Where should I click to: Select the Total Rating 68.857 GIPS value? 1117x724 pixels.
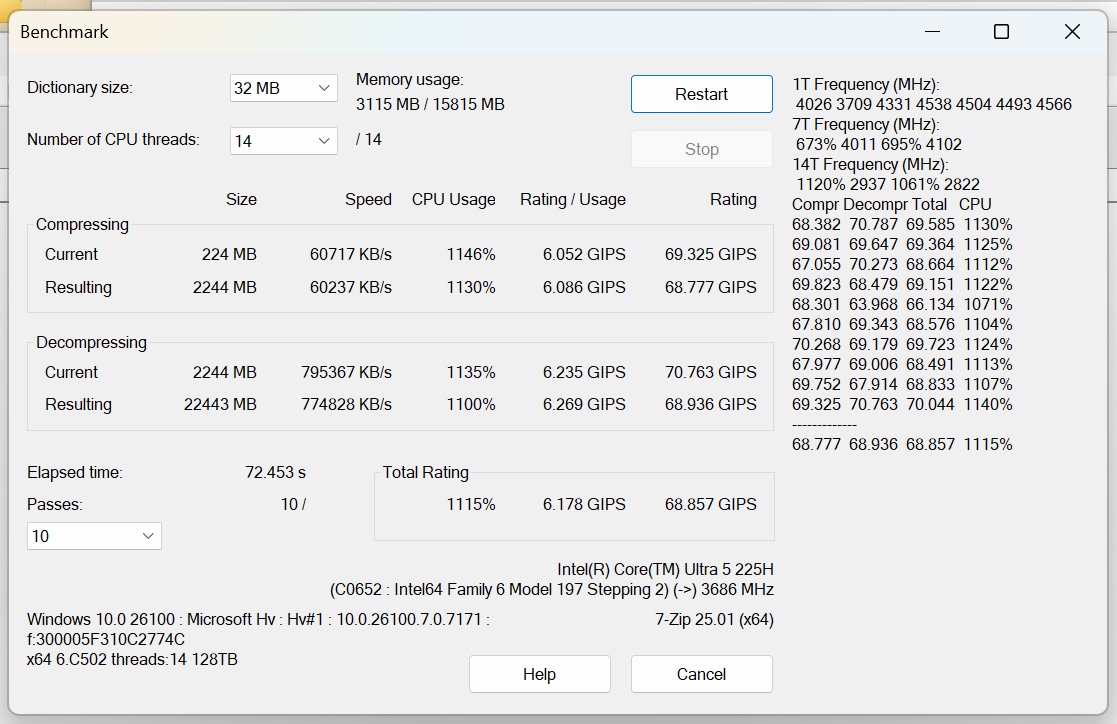(710, 504)
